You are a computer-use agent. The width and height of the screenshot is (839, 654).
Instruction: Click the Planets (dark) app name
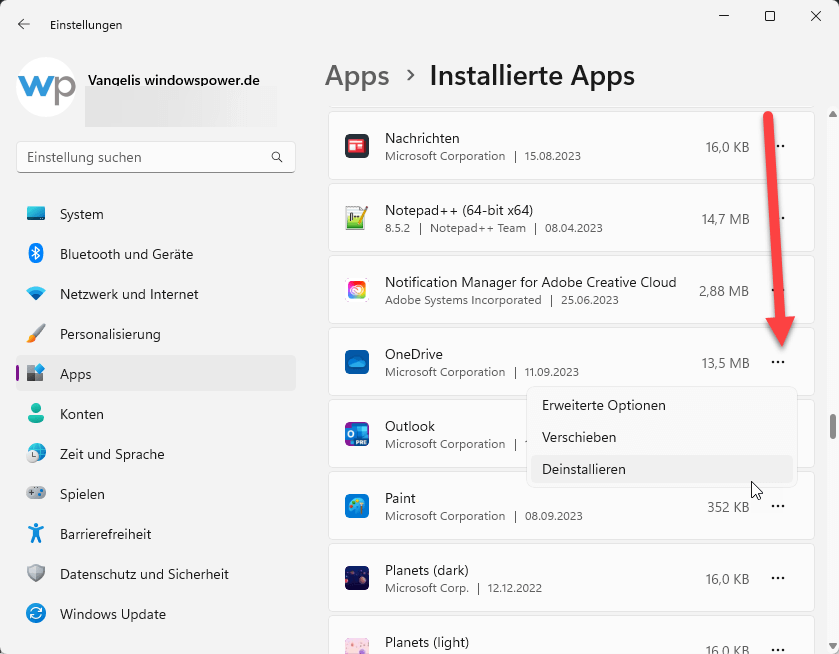click(x=427, y=571)
